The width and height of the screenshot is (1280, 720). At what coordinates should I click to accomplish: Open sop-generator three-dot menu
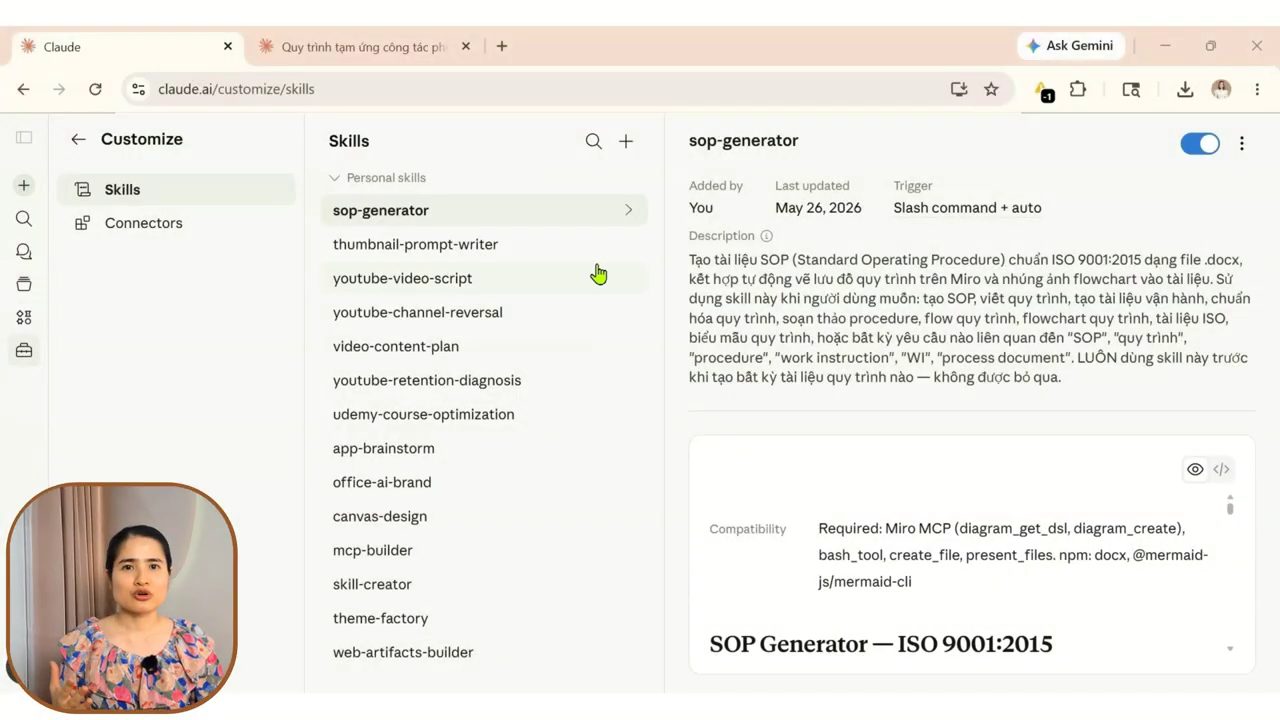[1242, 143]
